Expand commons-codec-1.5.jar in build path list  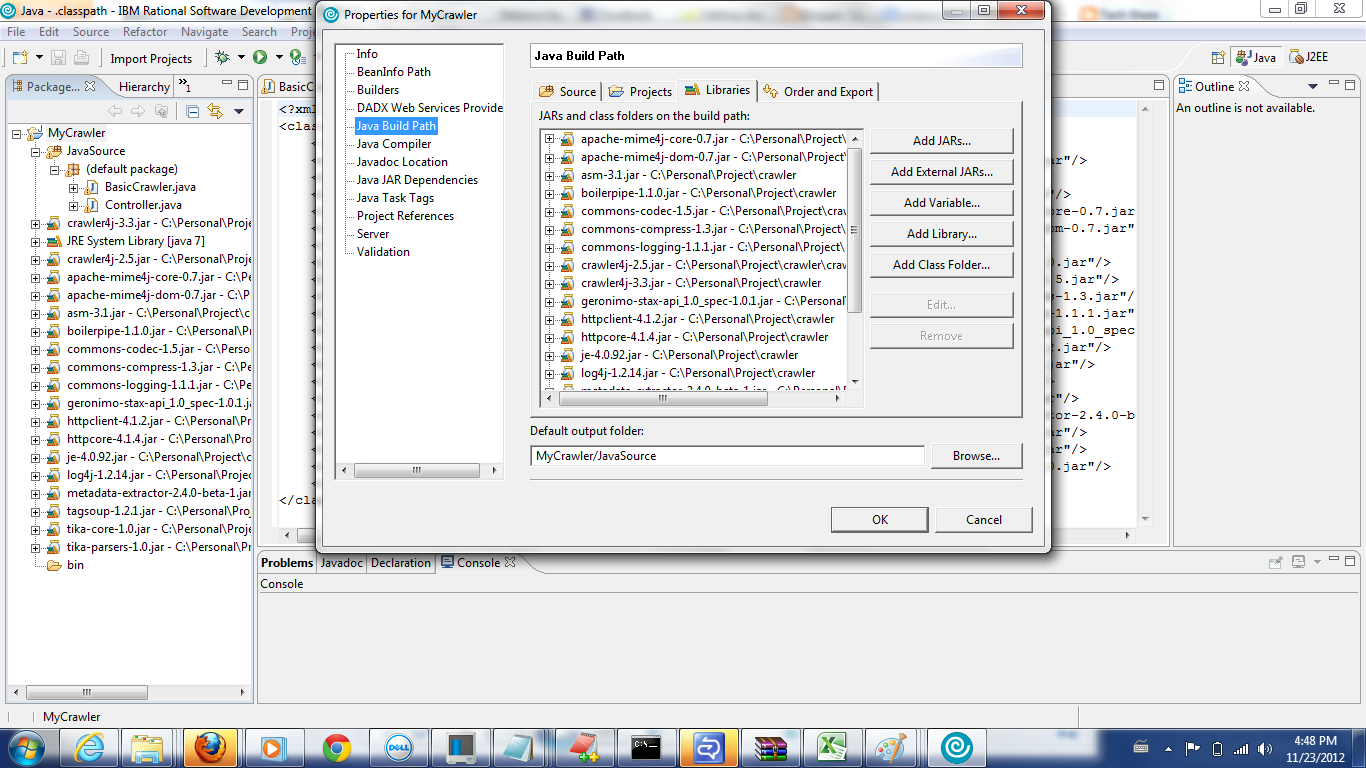(550, 211)
